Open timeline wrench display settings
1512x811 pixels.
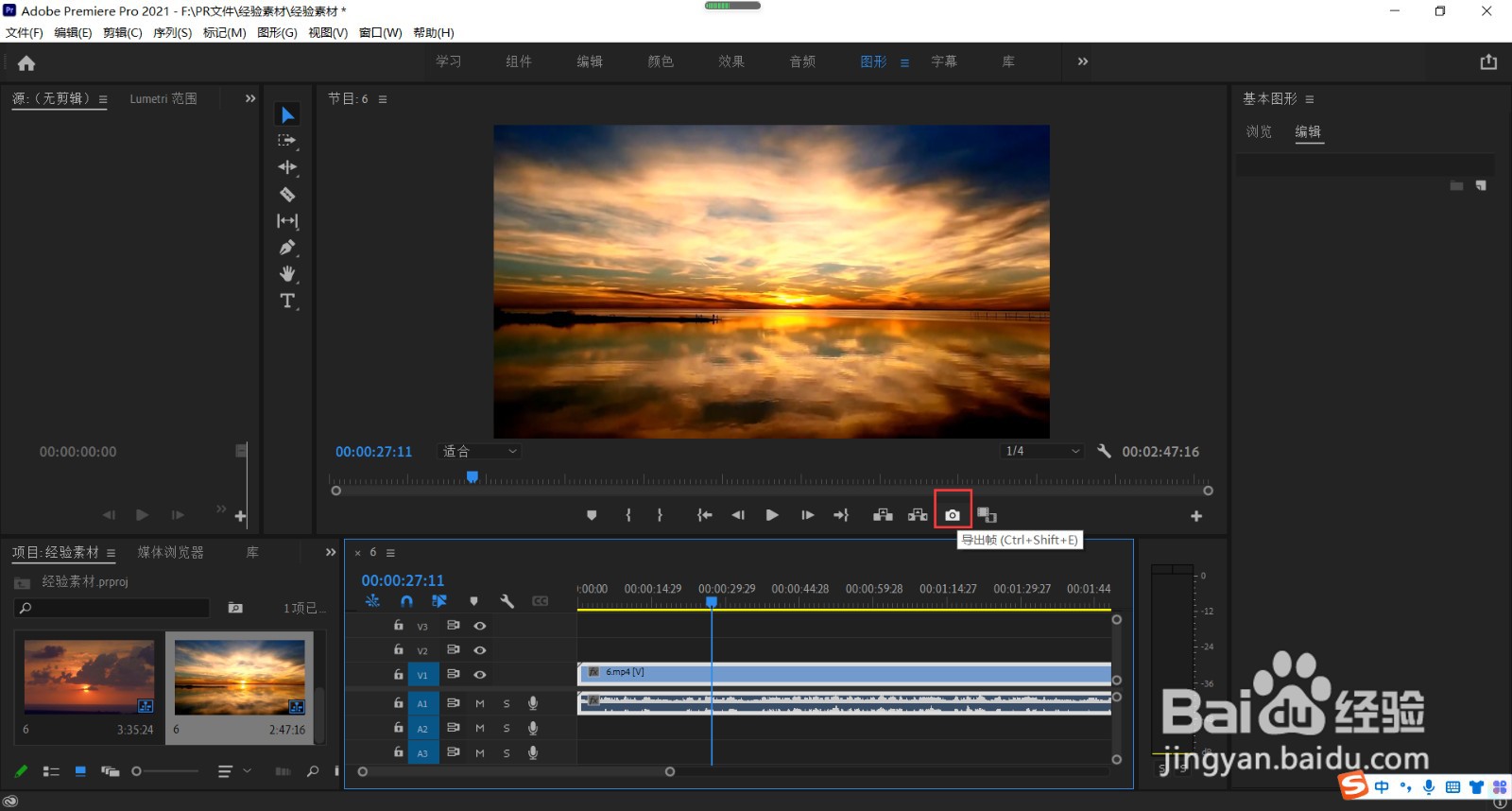tap(507, 601)
